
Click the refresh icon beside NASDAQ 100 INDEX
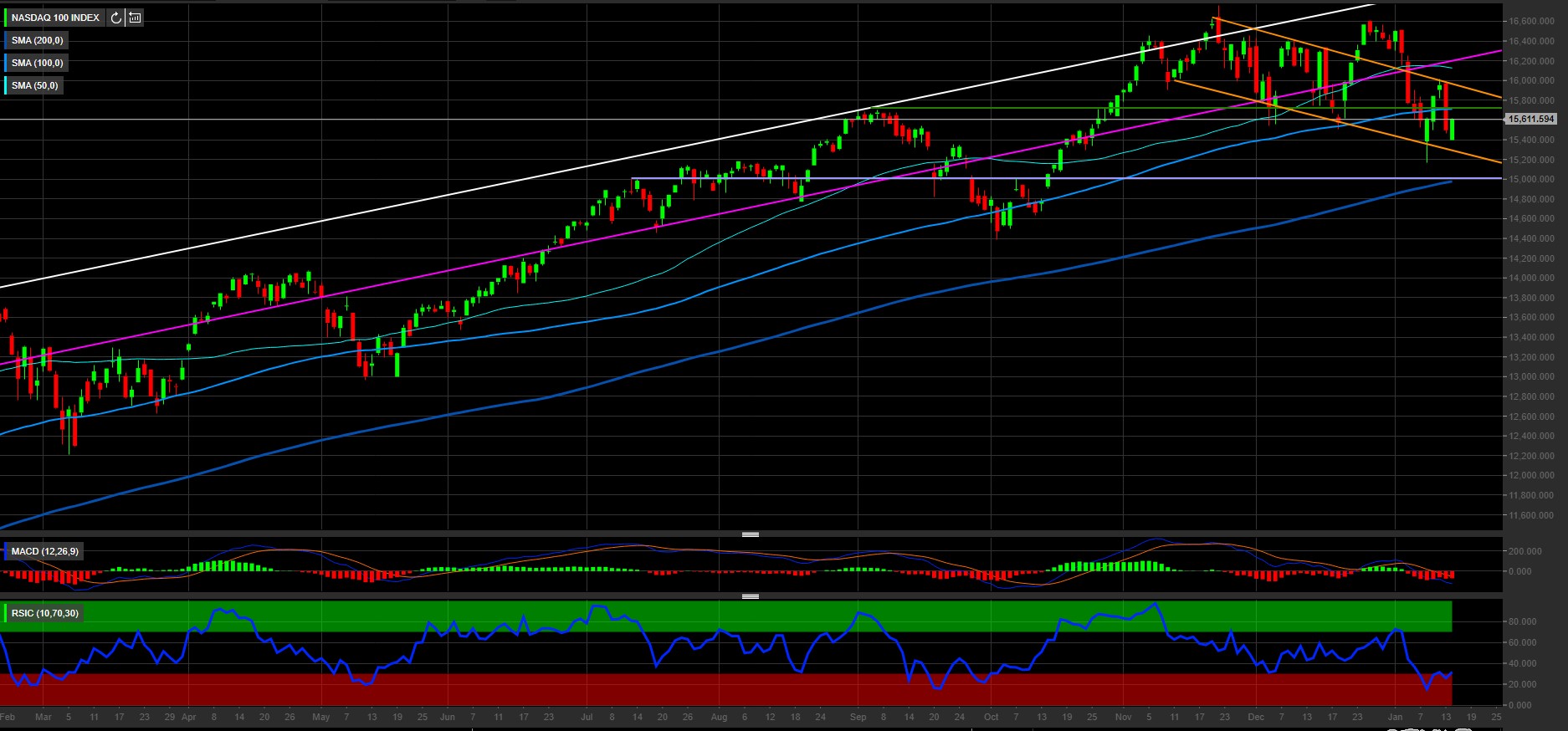115,18
